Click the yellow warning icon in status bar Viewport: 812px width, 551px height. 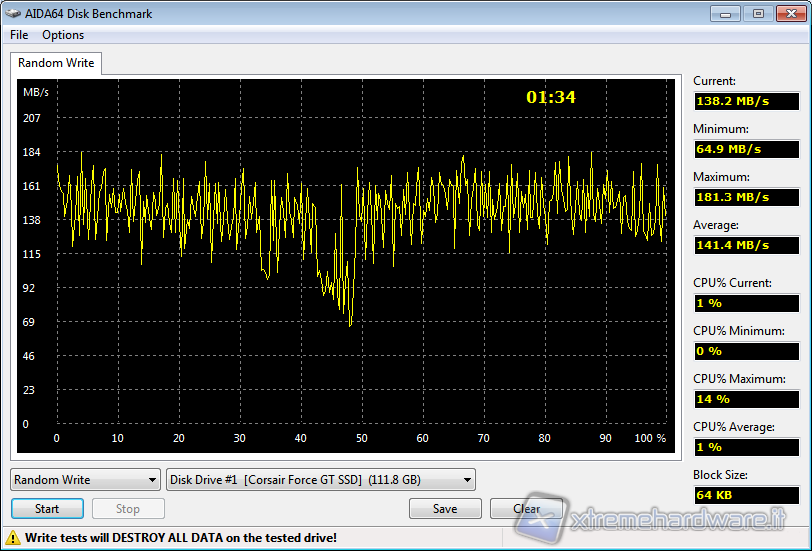(14, 538)
